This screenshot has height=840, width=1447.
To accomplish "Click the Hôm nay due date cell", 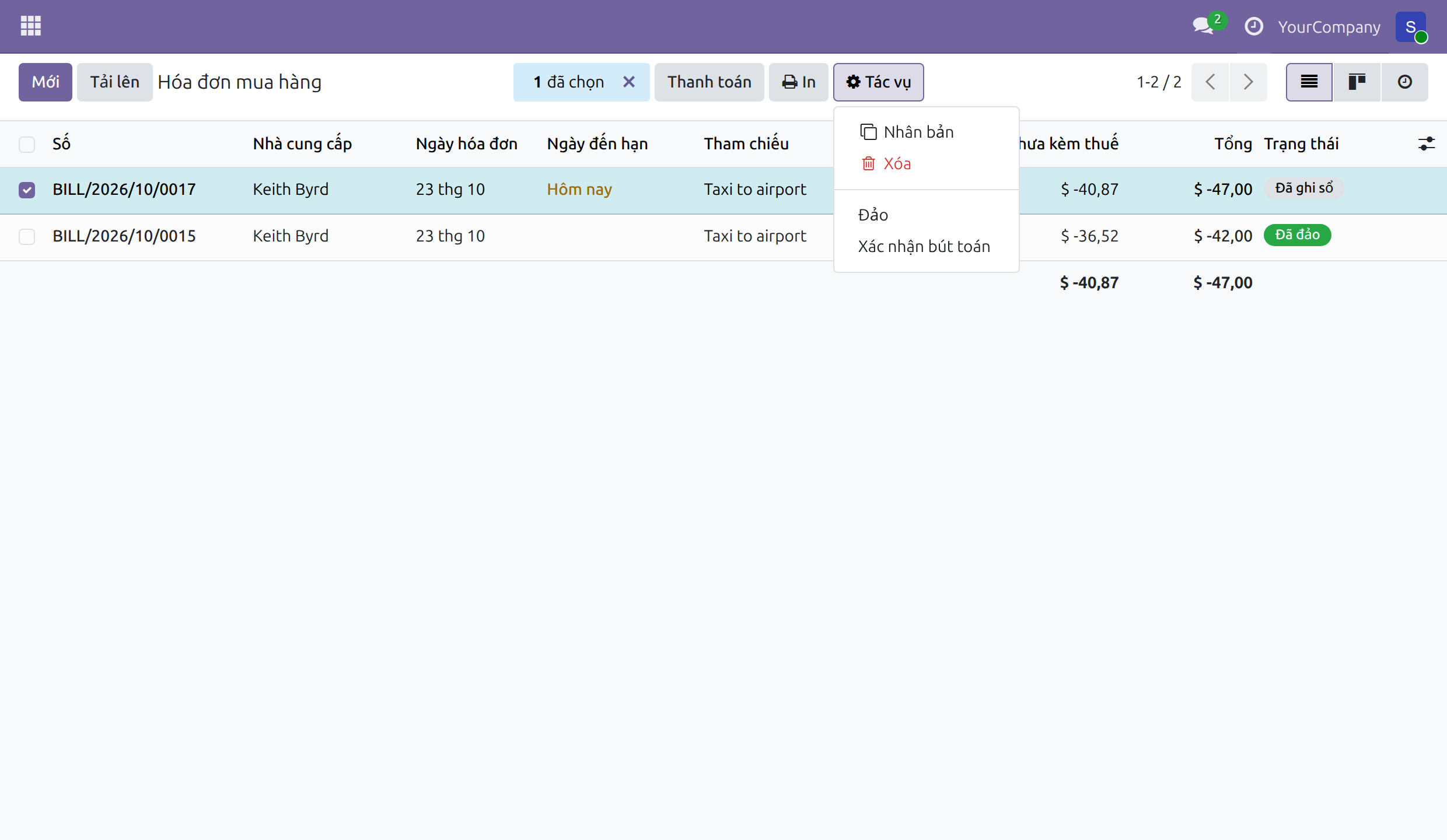I will 579,189.
